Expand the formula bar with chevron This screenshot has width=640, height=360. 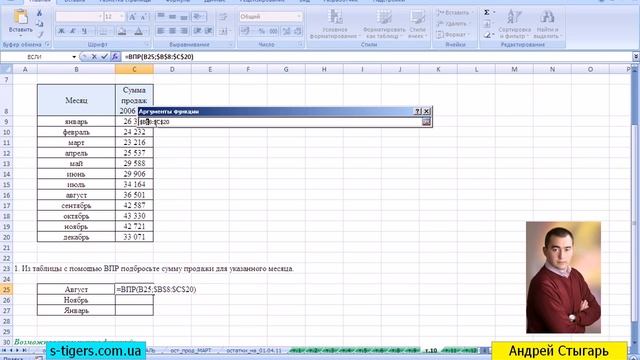pos(636,57)
